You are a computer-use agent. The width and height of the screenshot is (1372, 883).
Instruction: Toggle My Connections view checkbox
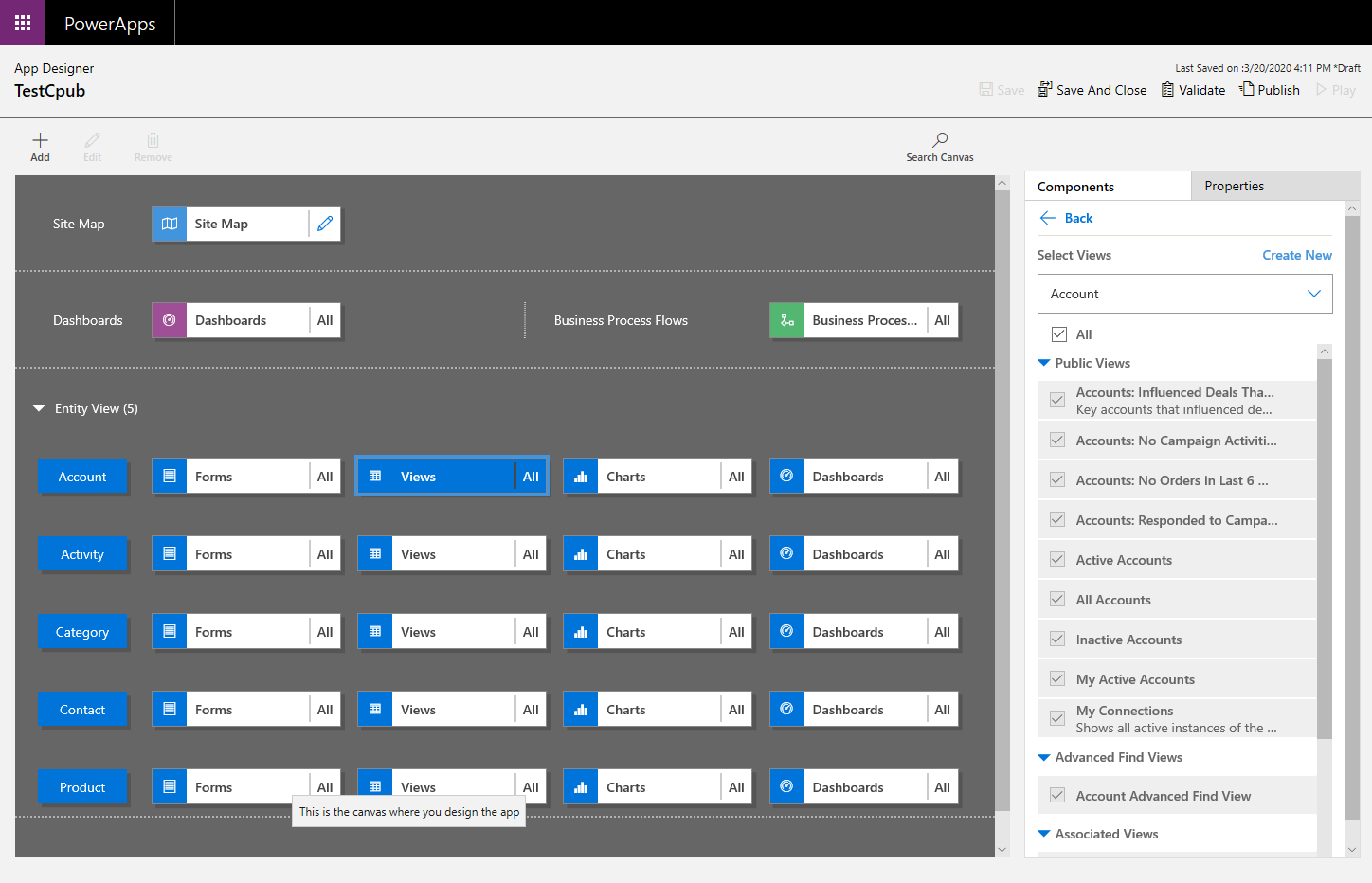click(1057, 718)
